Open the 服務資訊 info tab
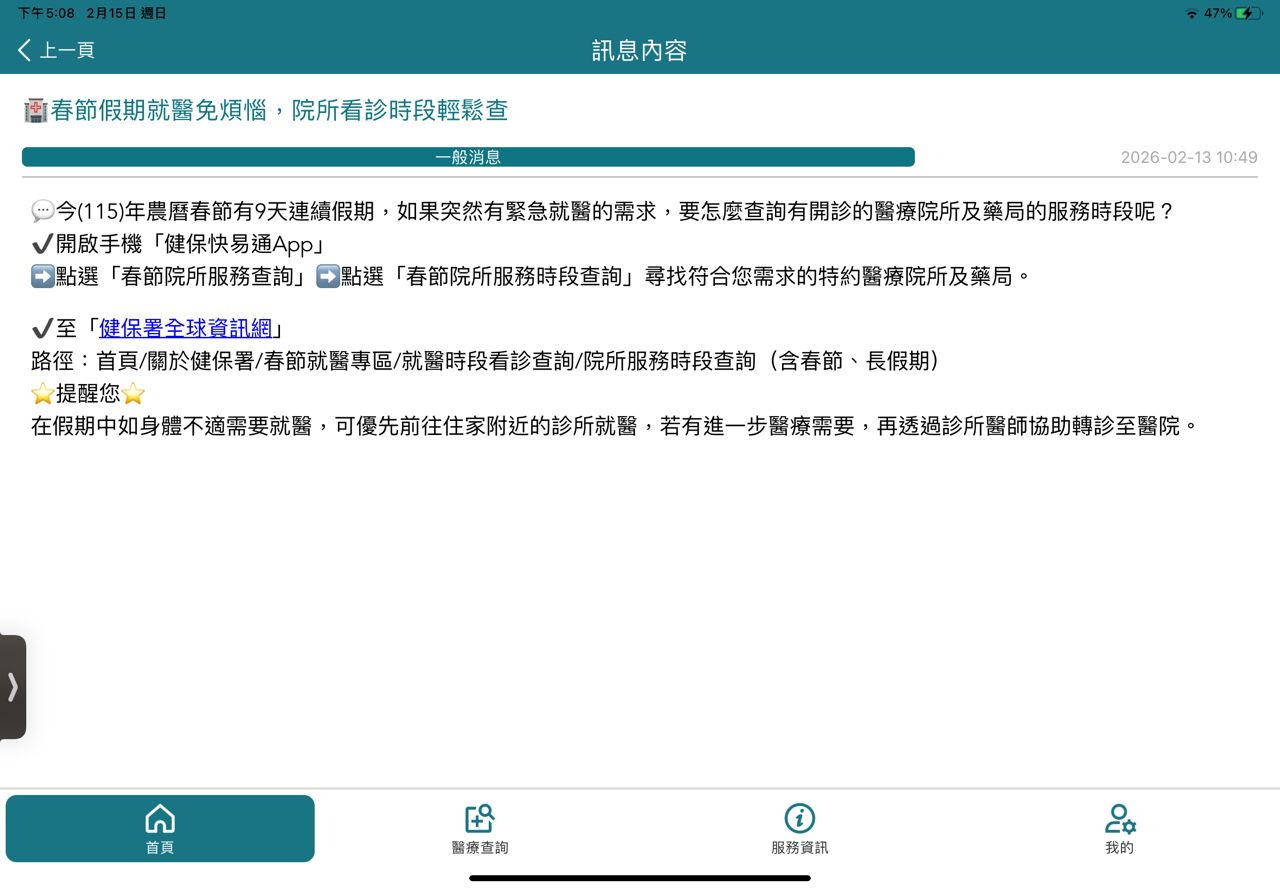The image size is (1280, 889). pyautogui.click(x=799, y=828)
